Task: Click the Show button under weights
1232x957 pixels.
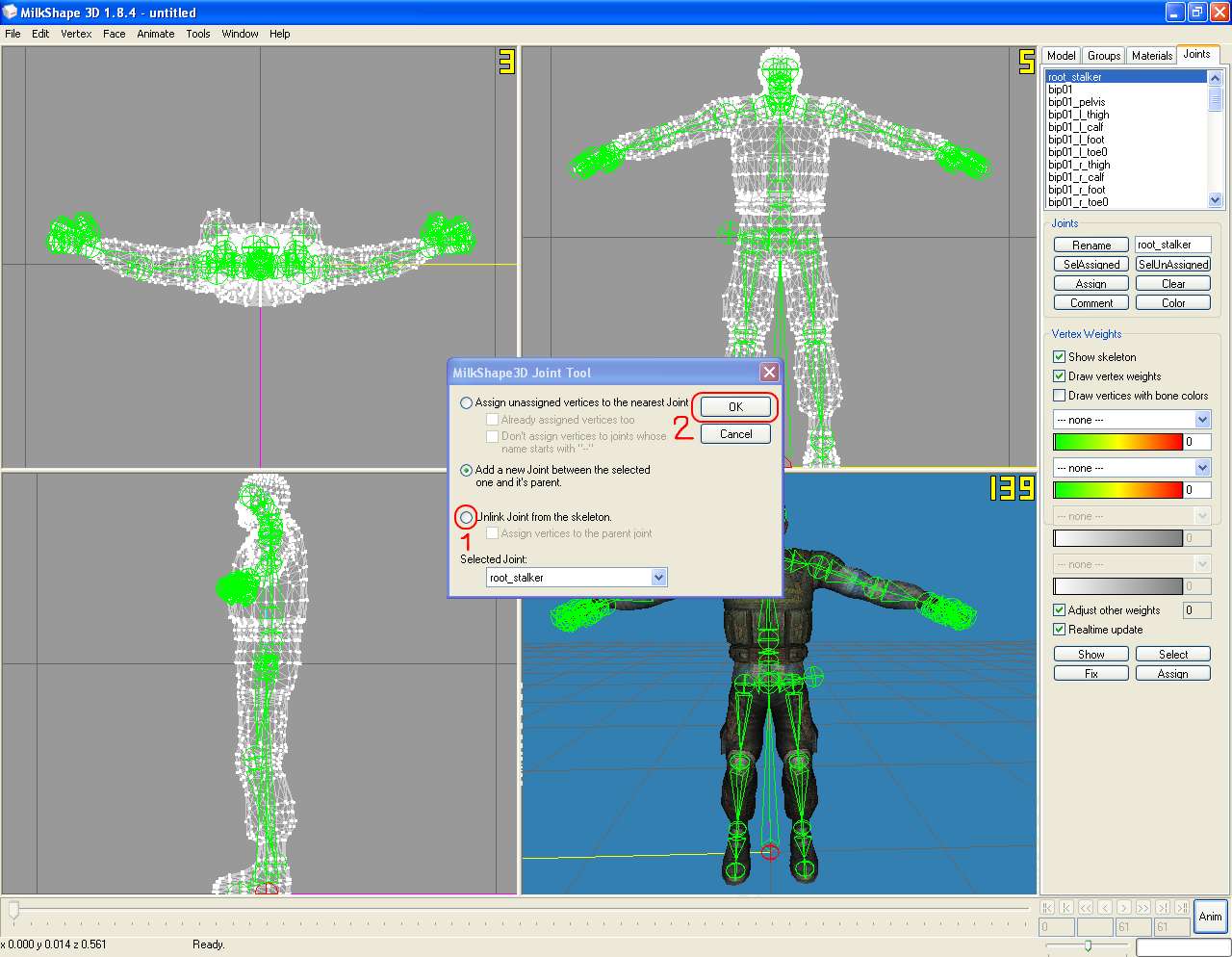Action: pos(1091,655)
